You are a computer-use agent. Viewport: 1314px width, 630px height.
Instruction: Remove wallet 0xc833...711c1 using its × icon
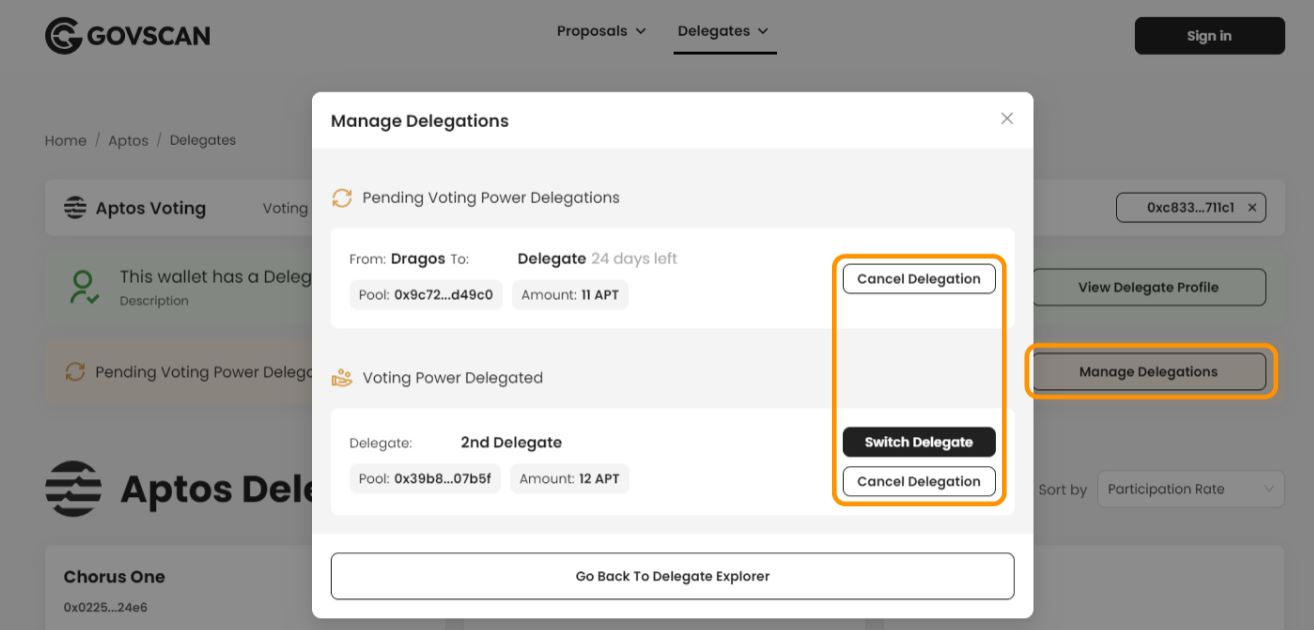(1253, 207)
